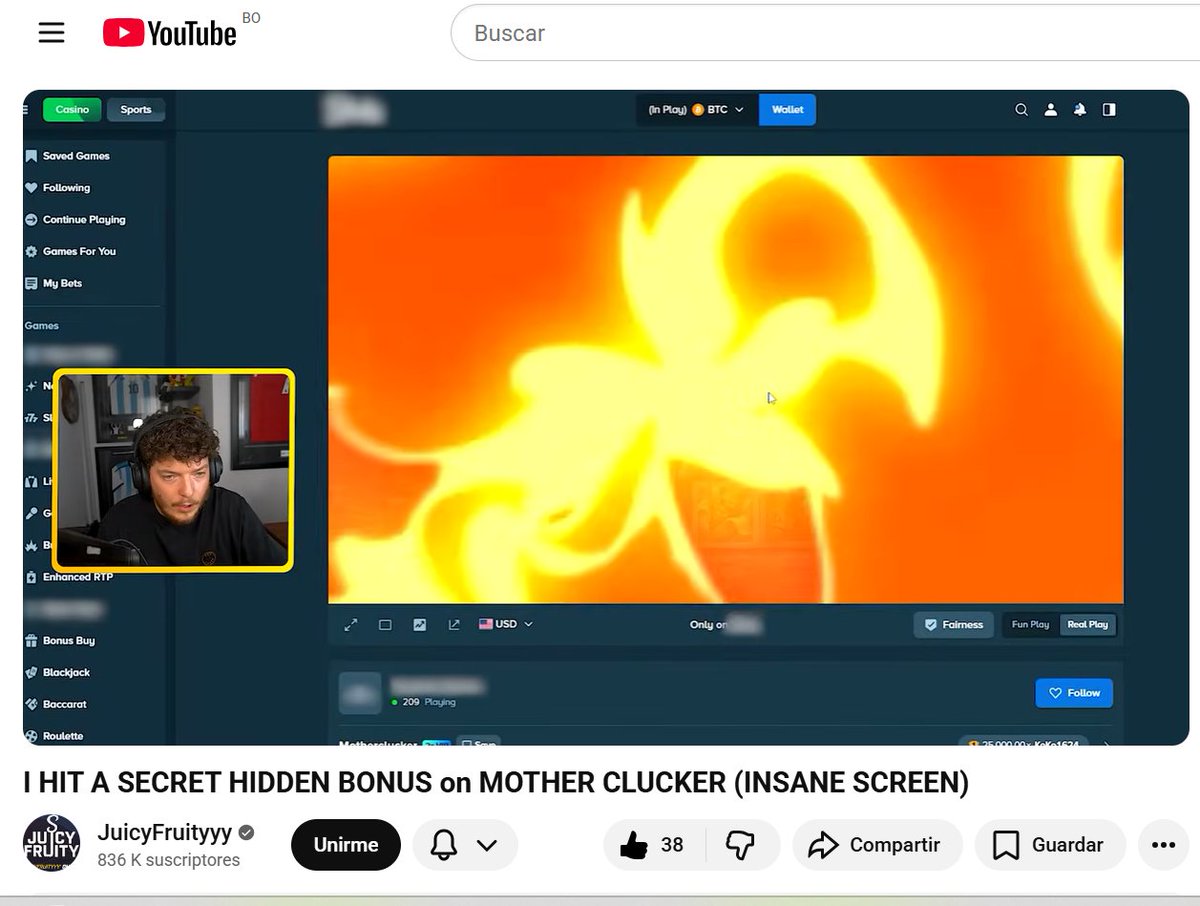Click the webcam overlay of streamer
The image size is (1200, 906).
[173, 470]
